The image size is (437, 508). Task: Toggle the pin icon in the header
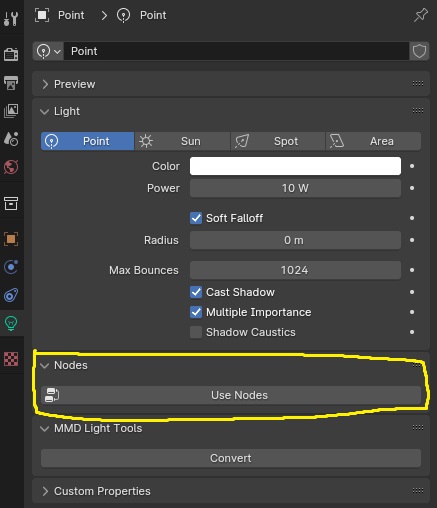pos(420,15)
